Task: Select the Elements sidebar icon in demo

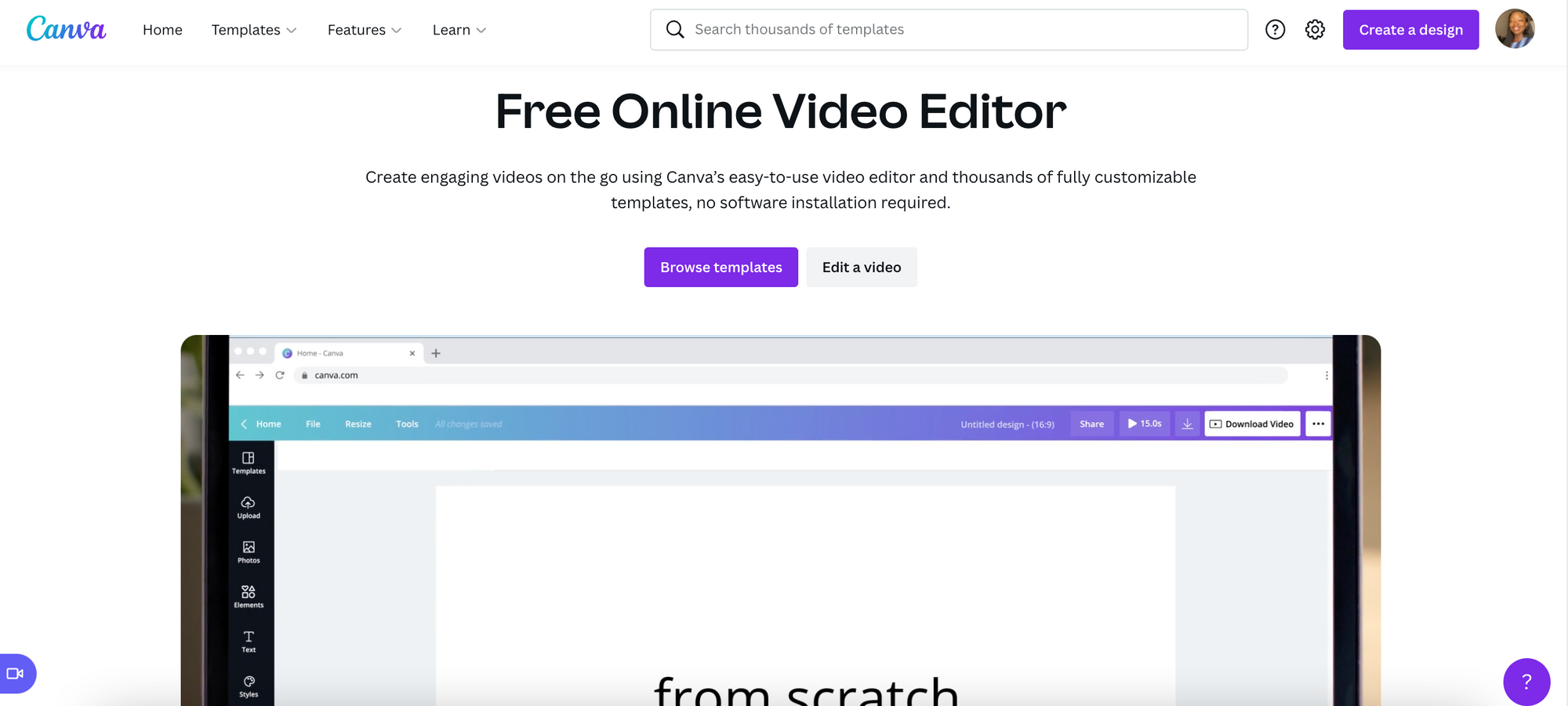Action: (x=249, y=597)
